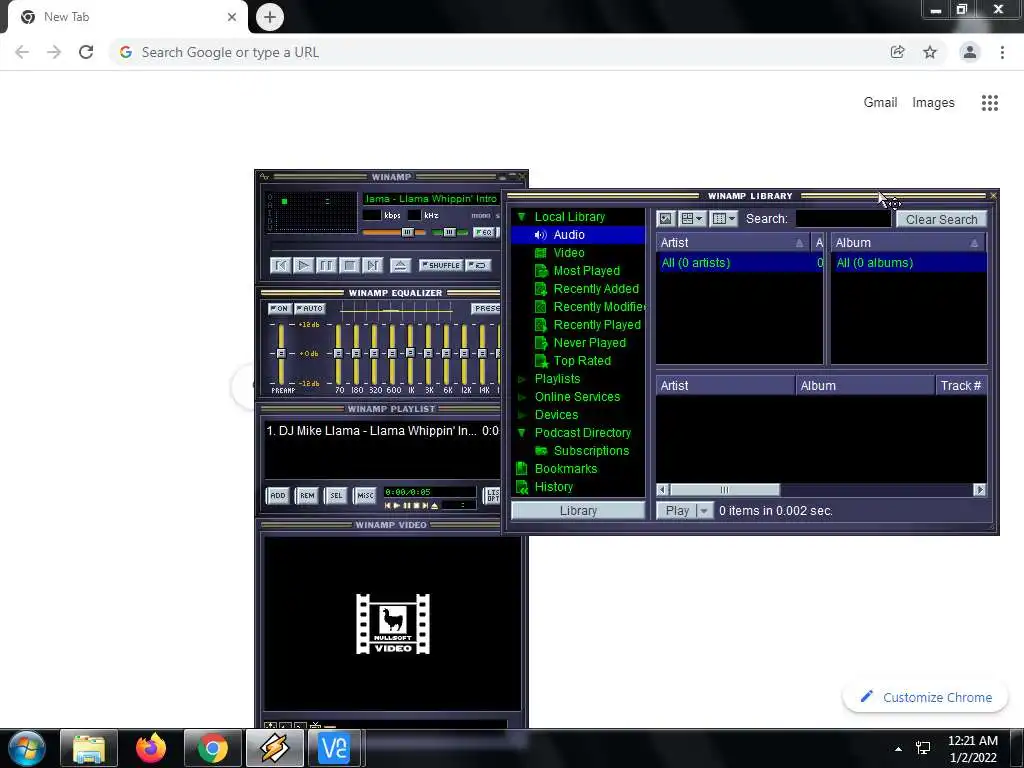Click the Winamp volume slider
The width and height of the screenshot is (1024, 768).
click(394, 232)
